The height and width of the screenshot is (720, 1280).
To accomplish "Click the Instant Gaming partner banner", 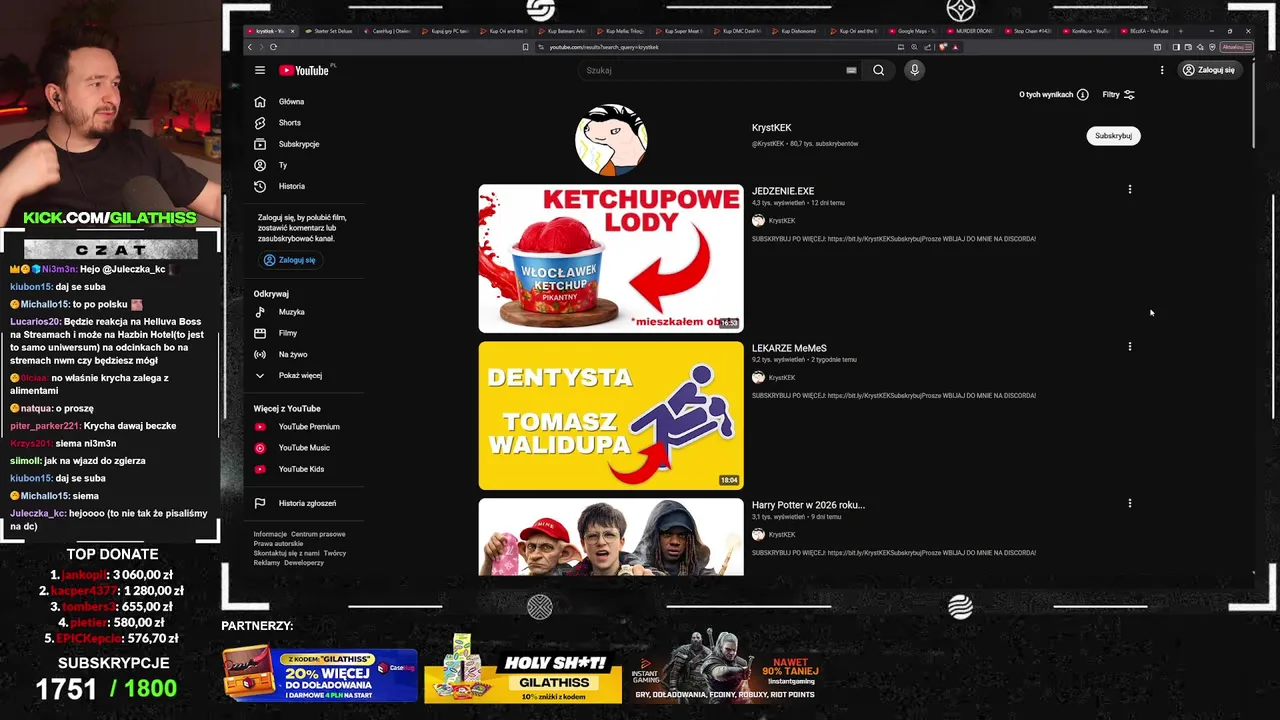I will [726, 667].
